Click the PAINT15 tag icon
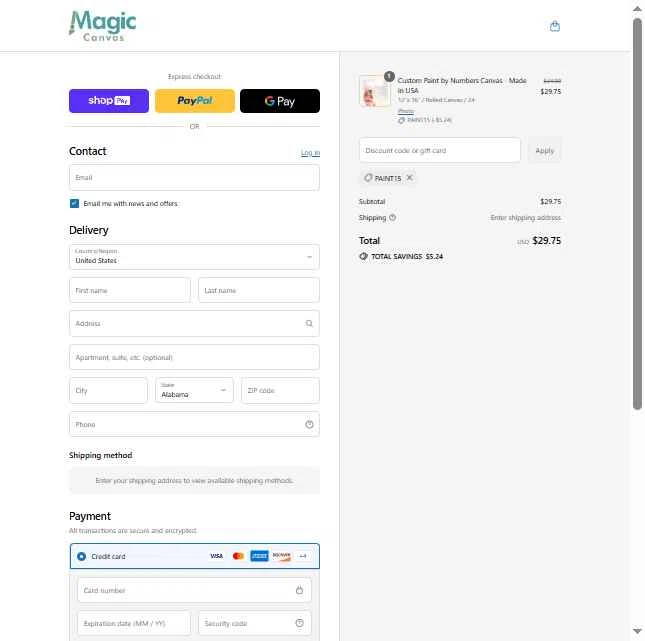 coord(368,178)
